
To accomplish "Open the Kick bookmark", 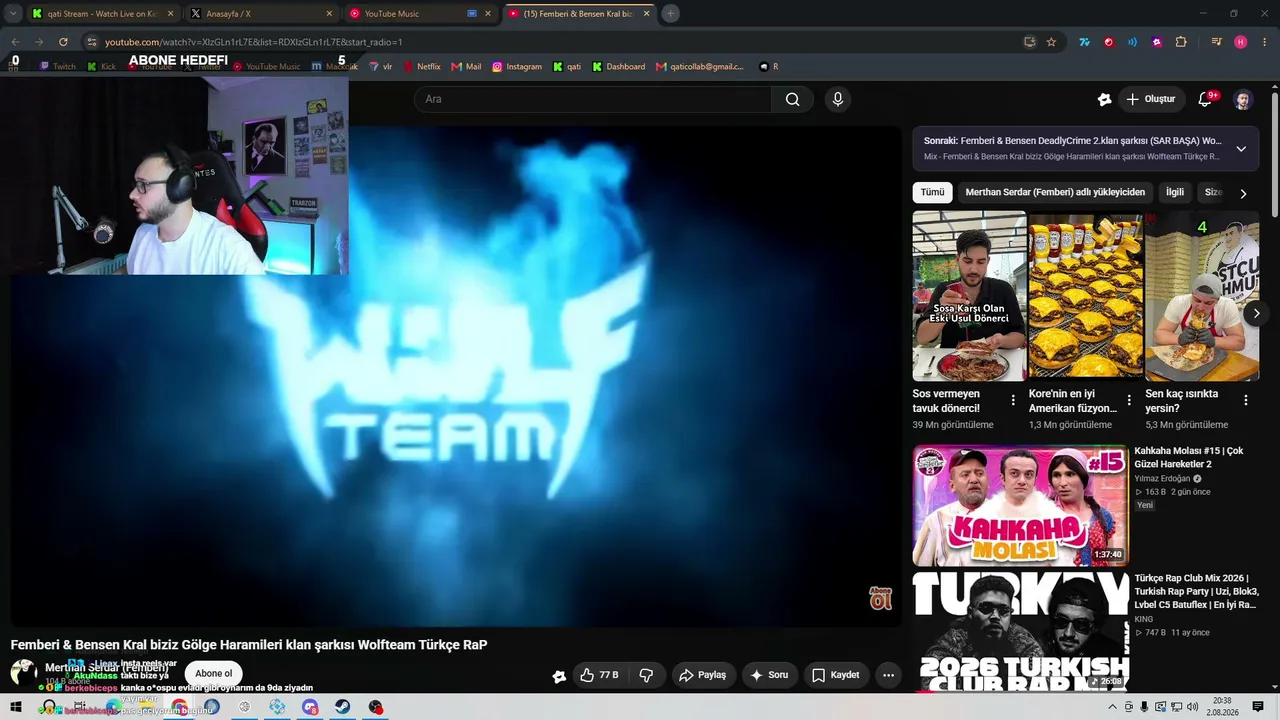I will (x=101, y=67).
